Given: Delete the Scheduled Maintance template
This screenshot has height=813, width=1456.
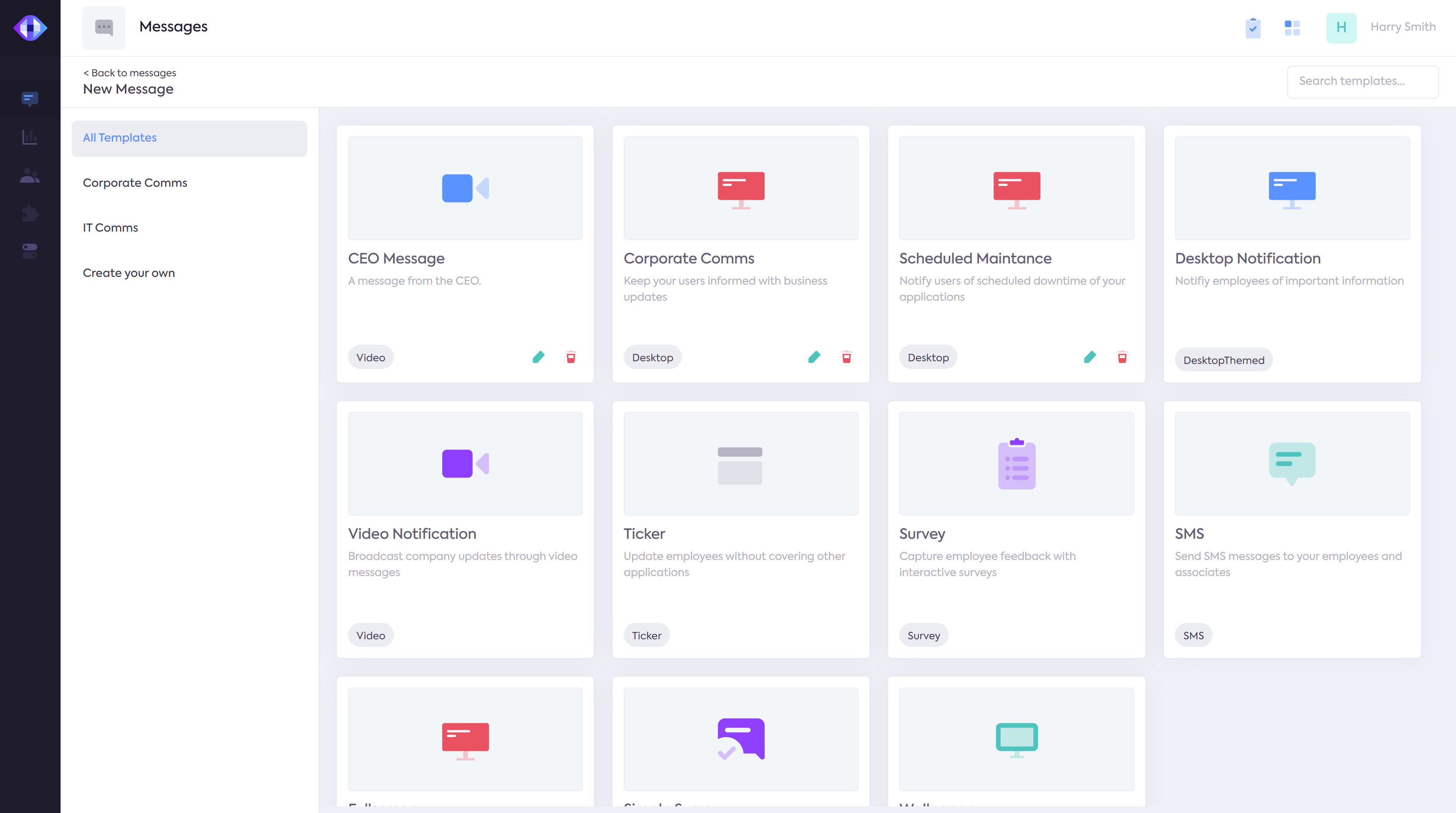Looking at the screenshot, I should (x=1122, y=357).
